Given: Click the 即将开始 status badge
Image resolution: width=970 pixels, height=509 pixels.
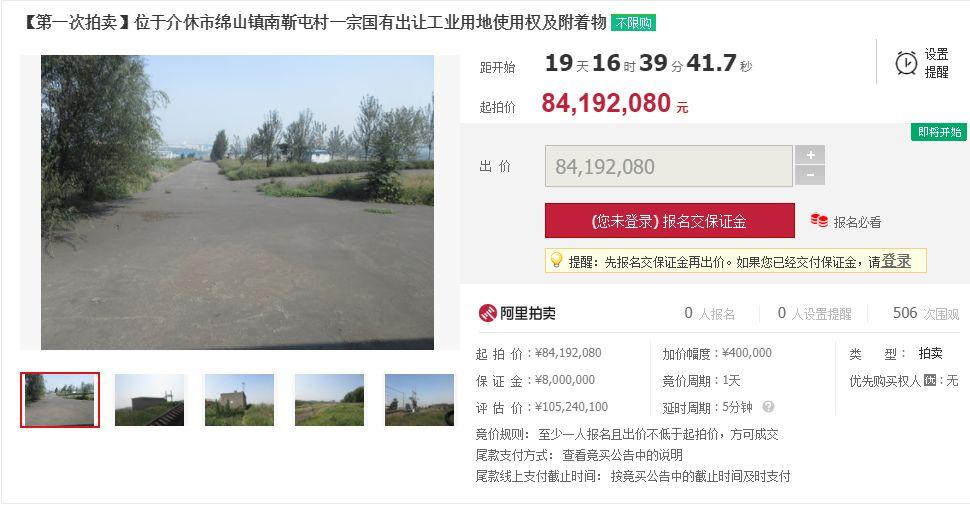Looking at the screenshot, I should tap(939, 132).
